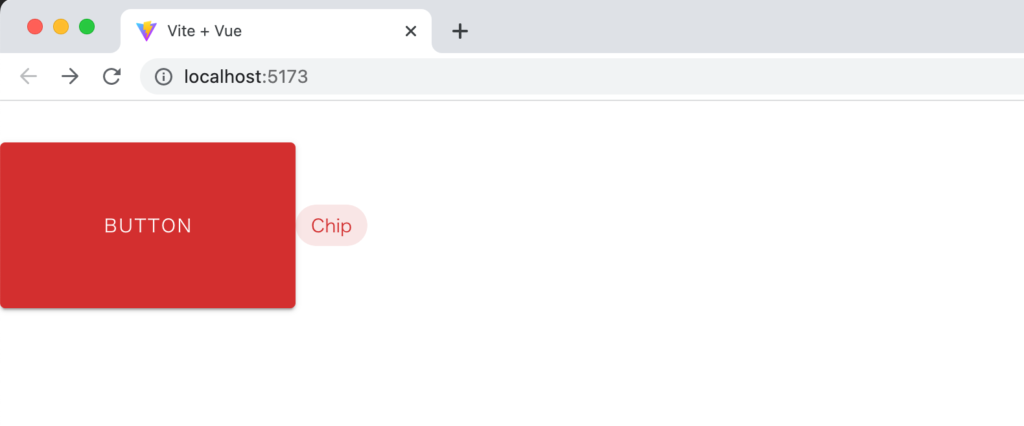
Task: Click the port number 5173 in the URL
Action: click(x=287, y=76)
